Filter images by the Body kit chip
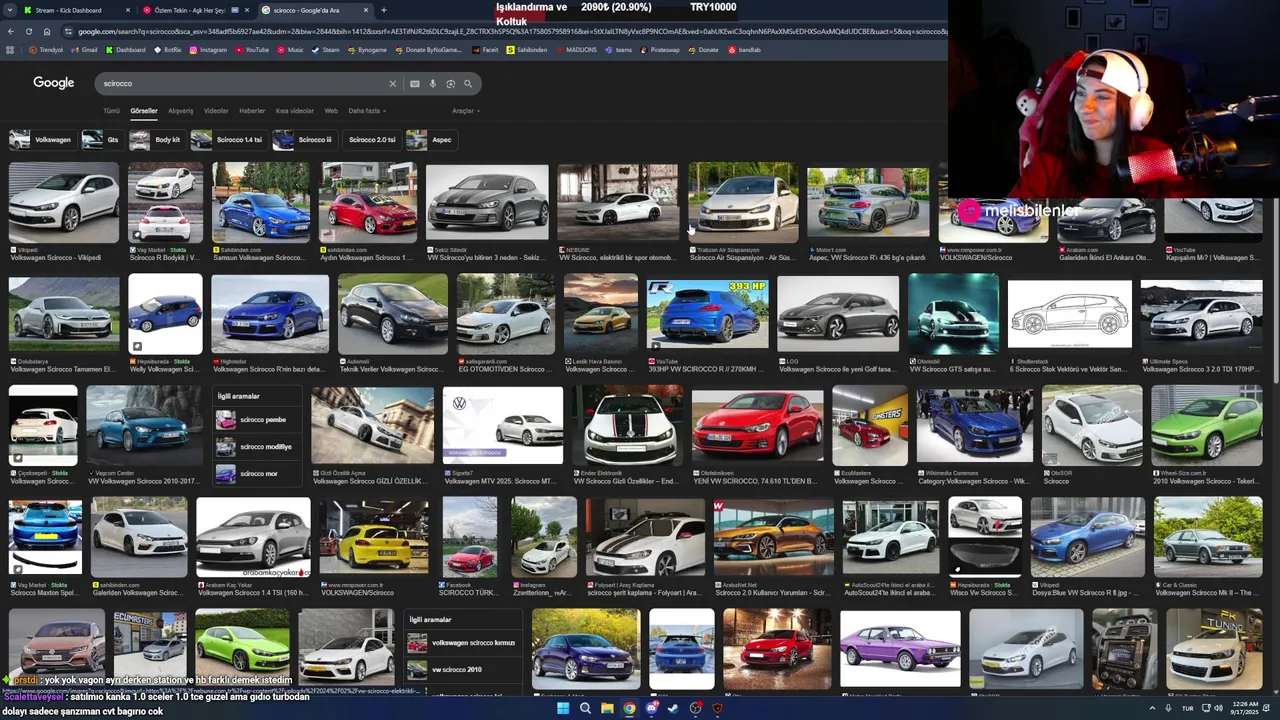Image resolution: width=1280 pixels, height=720 pixels. 156,140
